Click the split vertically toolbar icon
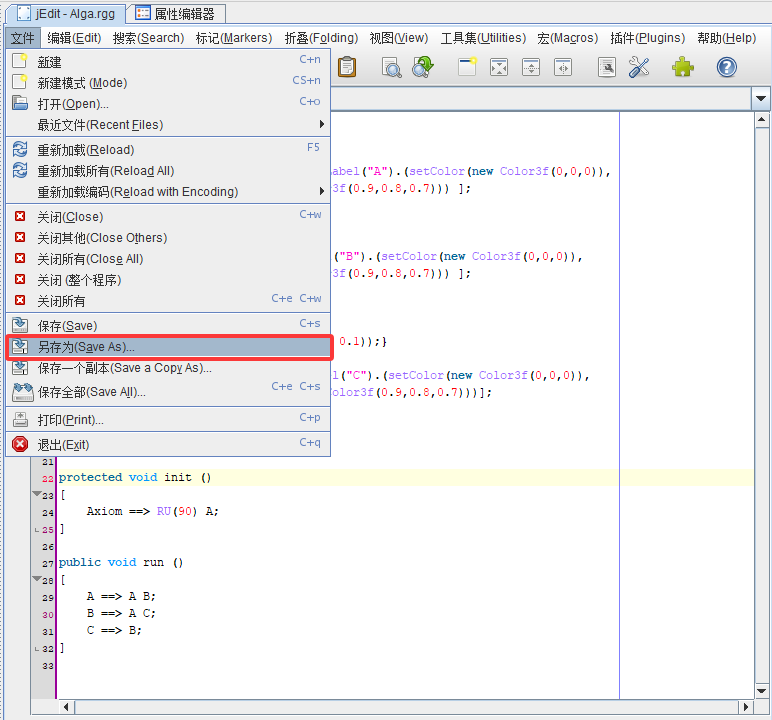772x720 pixels. [x=563, y=67]
